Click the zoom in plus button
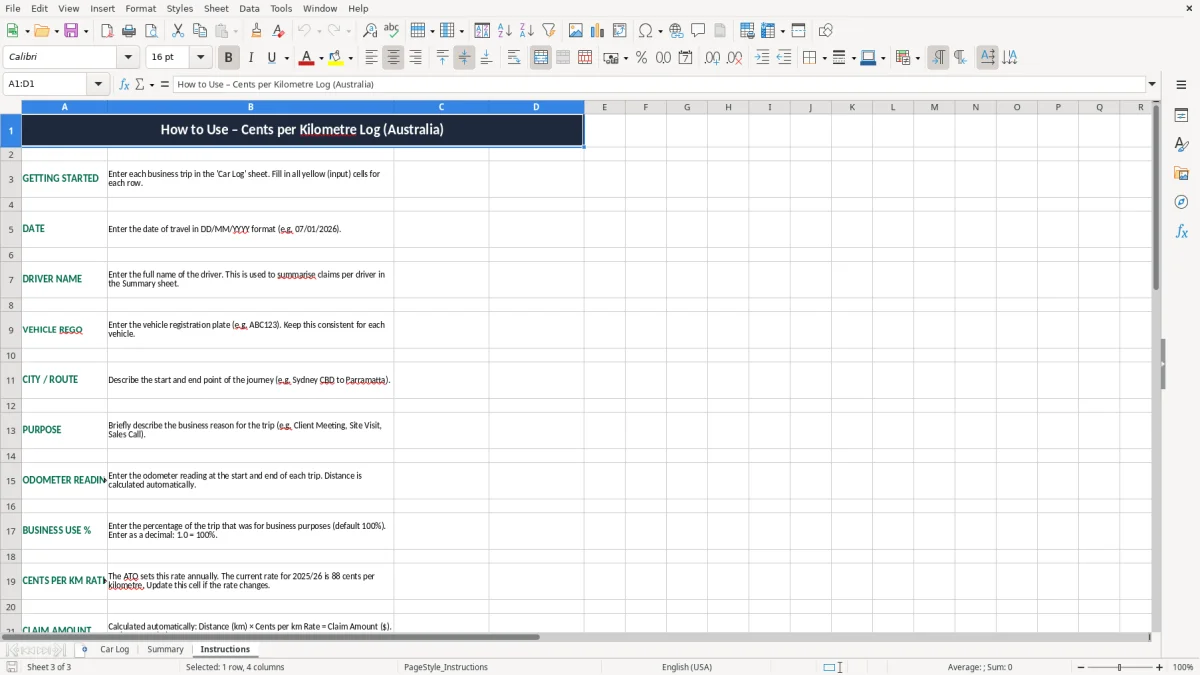The height and width of the screenshot is (675, 1200). tap(1160, 667)
